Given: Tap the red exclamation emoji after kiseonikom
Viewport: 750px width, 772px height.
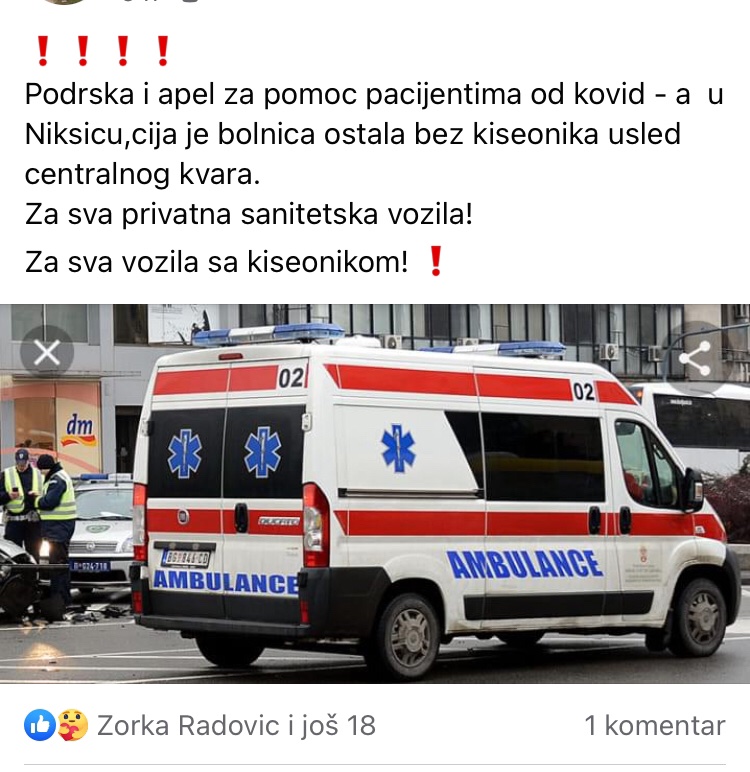Looking at the screenshot, I should pyautogui.click(x=436, y=261).
